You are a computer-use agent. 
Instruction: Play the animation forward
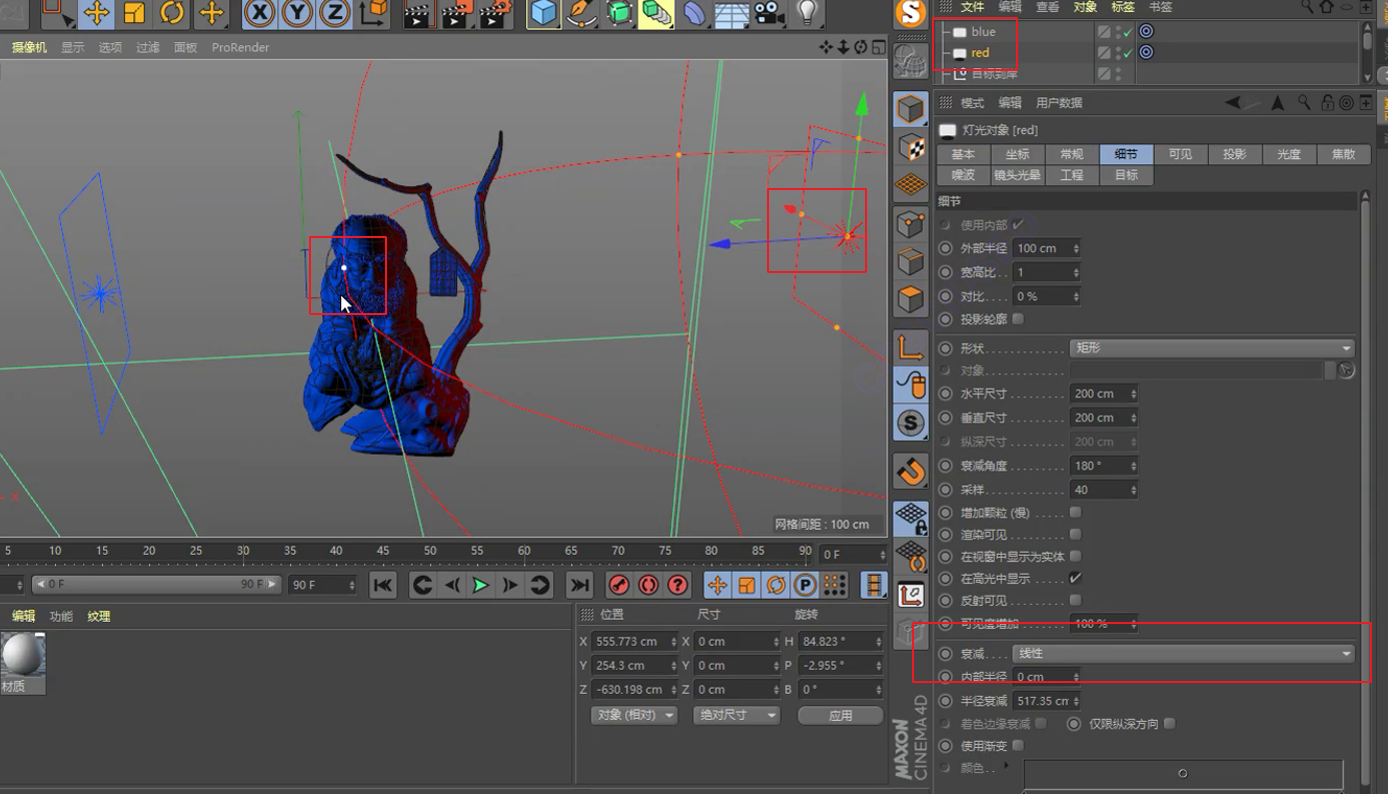[480, 585]
